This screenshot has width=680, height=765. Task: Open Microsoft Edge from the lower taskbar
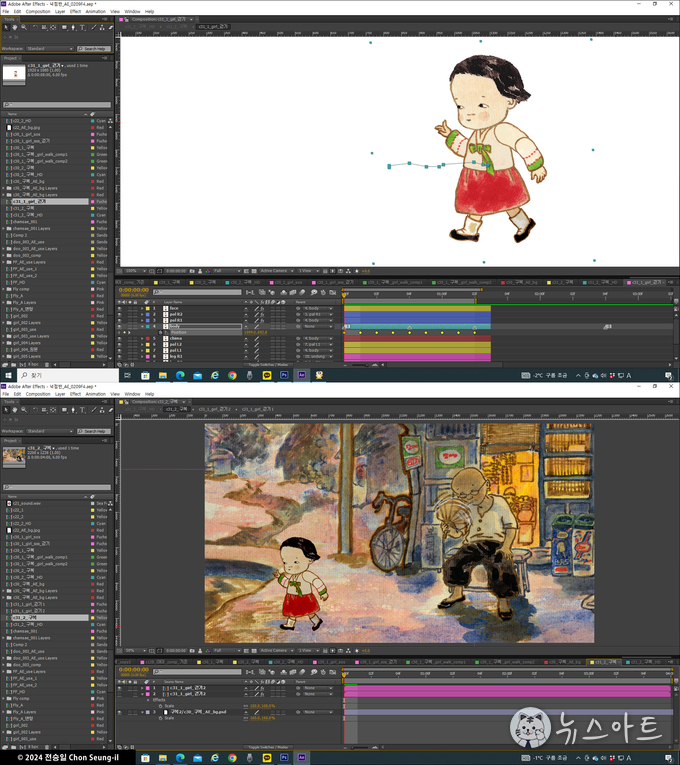[180, 758]
